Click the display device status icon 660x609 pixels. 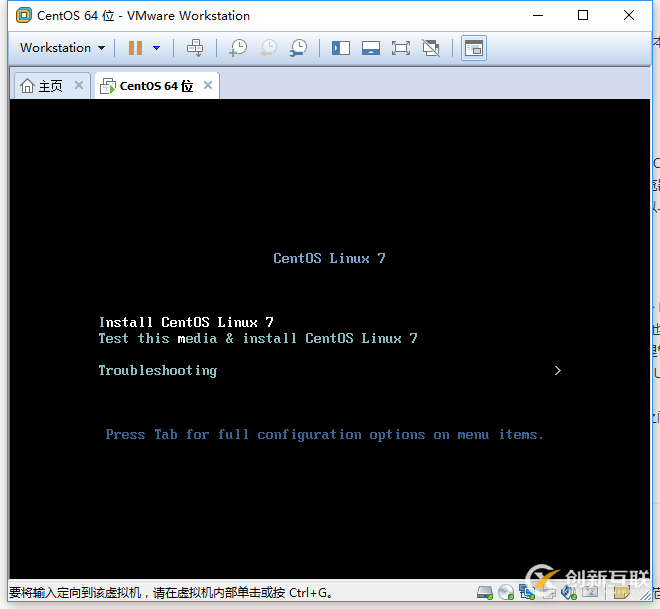point(590,593)
